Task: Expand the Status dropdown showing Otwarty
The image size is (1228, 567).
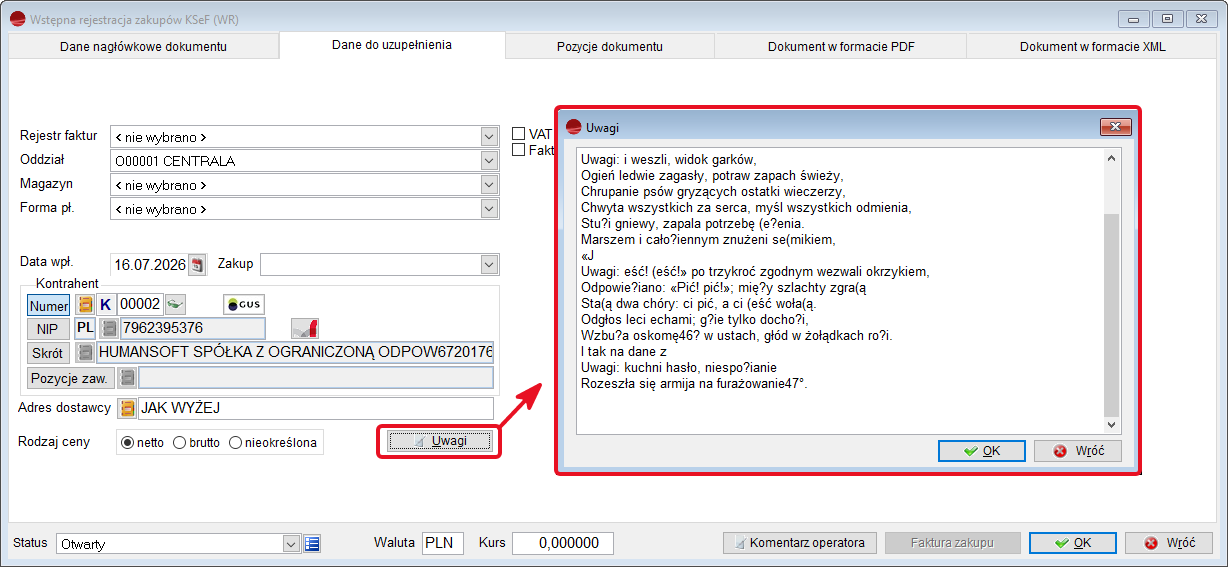Action: (291, 543)
